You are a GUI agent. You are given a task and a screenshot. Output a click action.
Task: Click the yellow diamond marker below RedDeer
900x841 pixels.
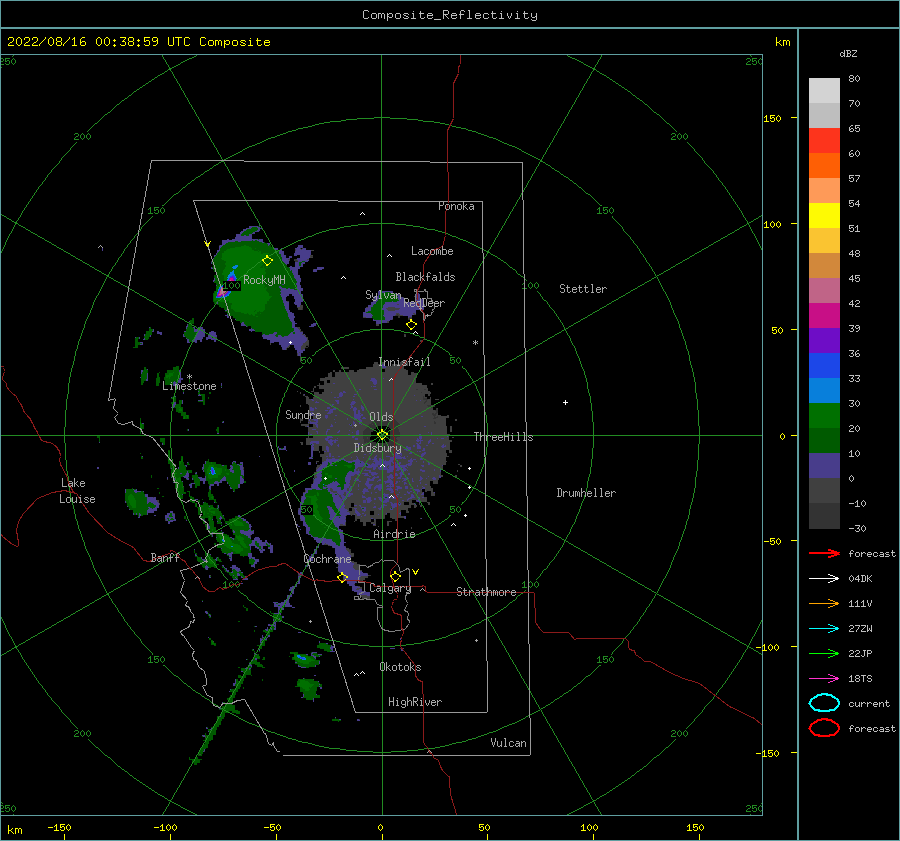click(411, 325)
